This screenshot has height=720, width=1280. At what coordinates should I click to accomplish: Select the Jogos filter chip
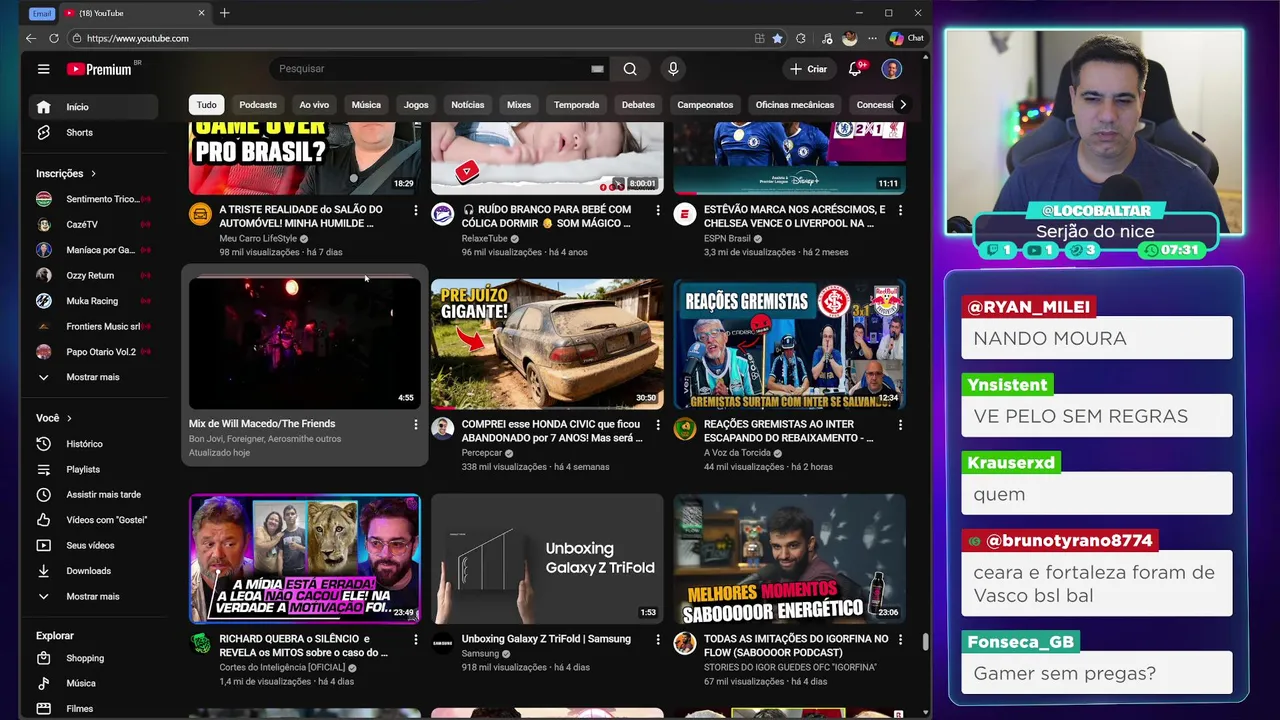tap(416, 105)
